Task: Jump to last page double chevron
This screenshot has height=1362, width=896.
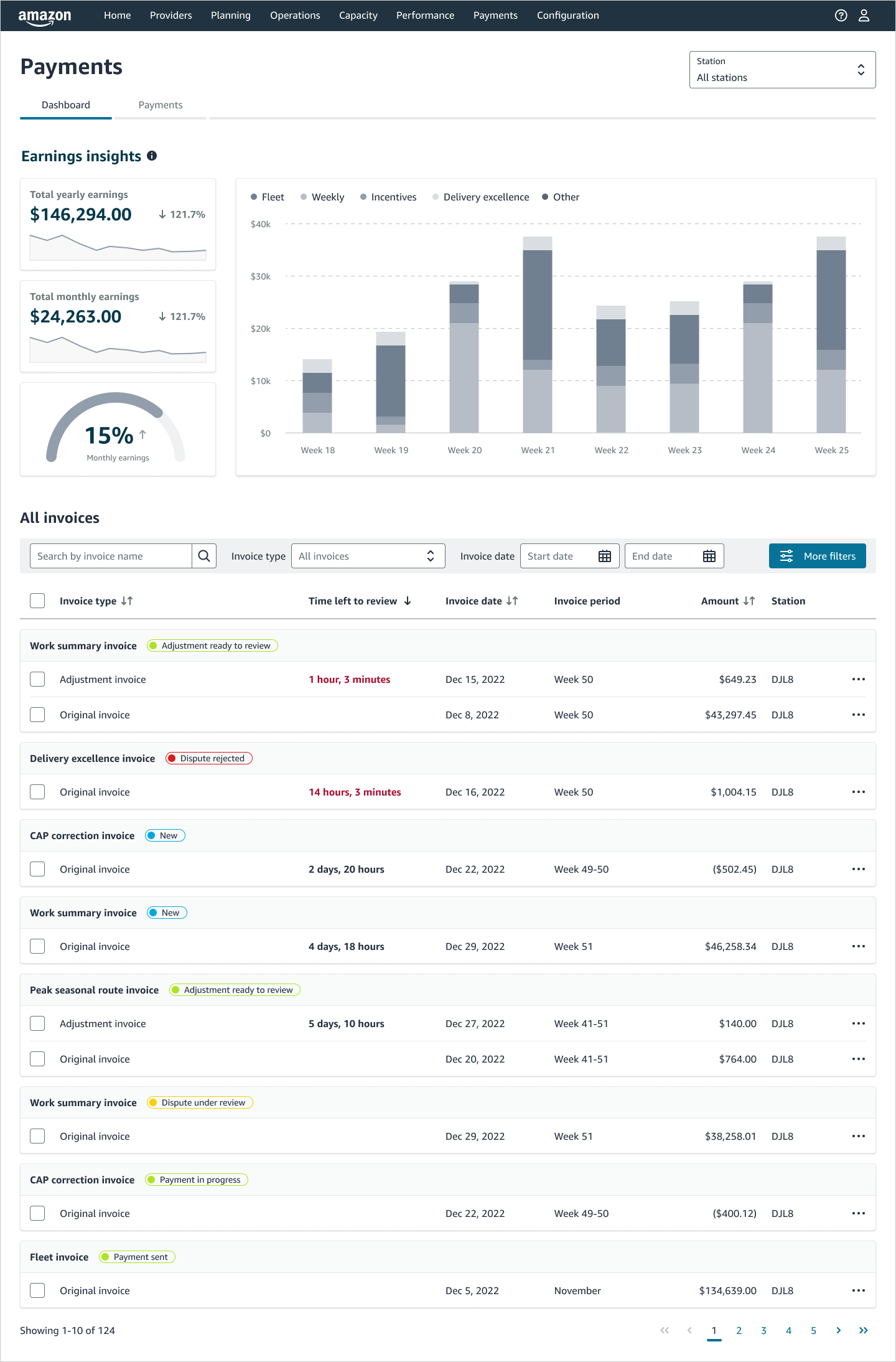Action: point(863,1330)
